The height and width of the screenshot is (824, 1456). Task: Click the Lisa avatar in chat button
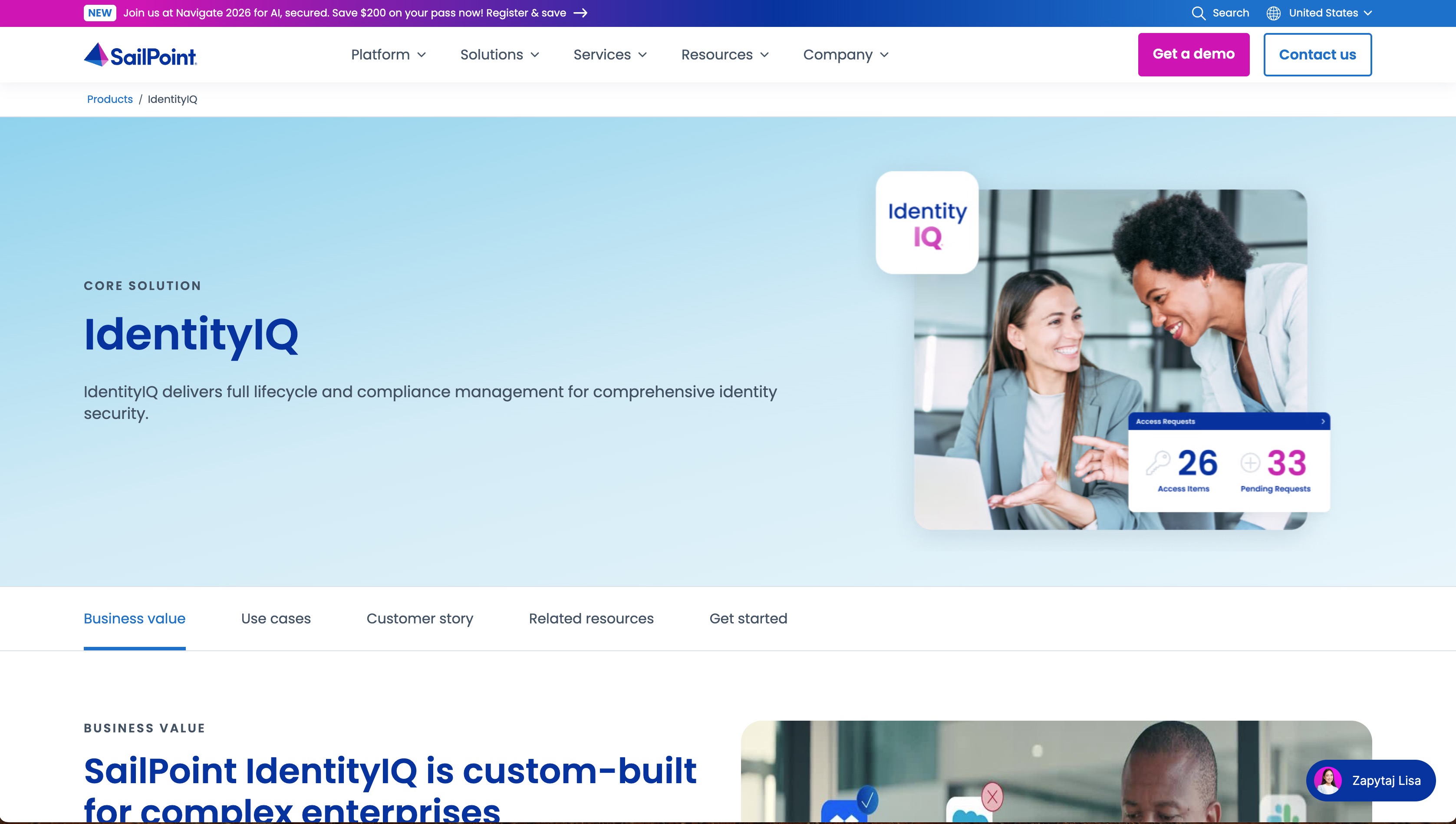[1328, 781]
